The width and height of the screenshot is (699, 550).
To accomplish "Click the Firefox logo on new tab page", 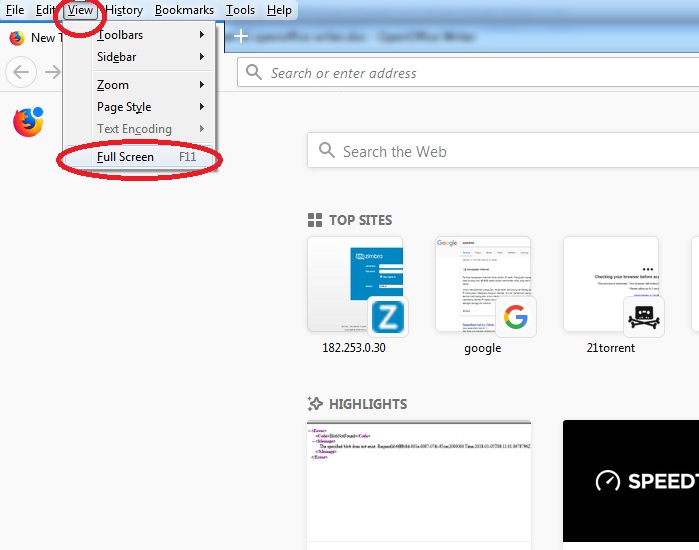I will click(28, 122).
